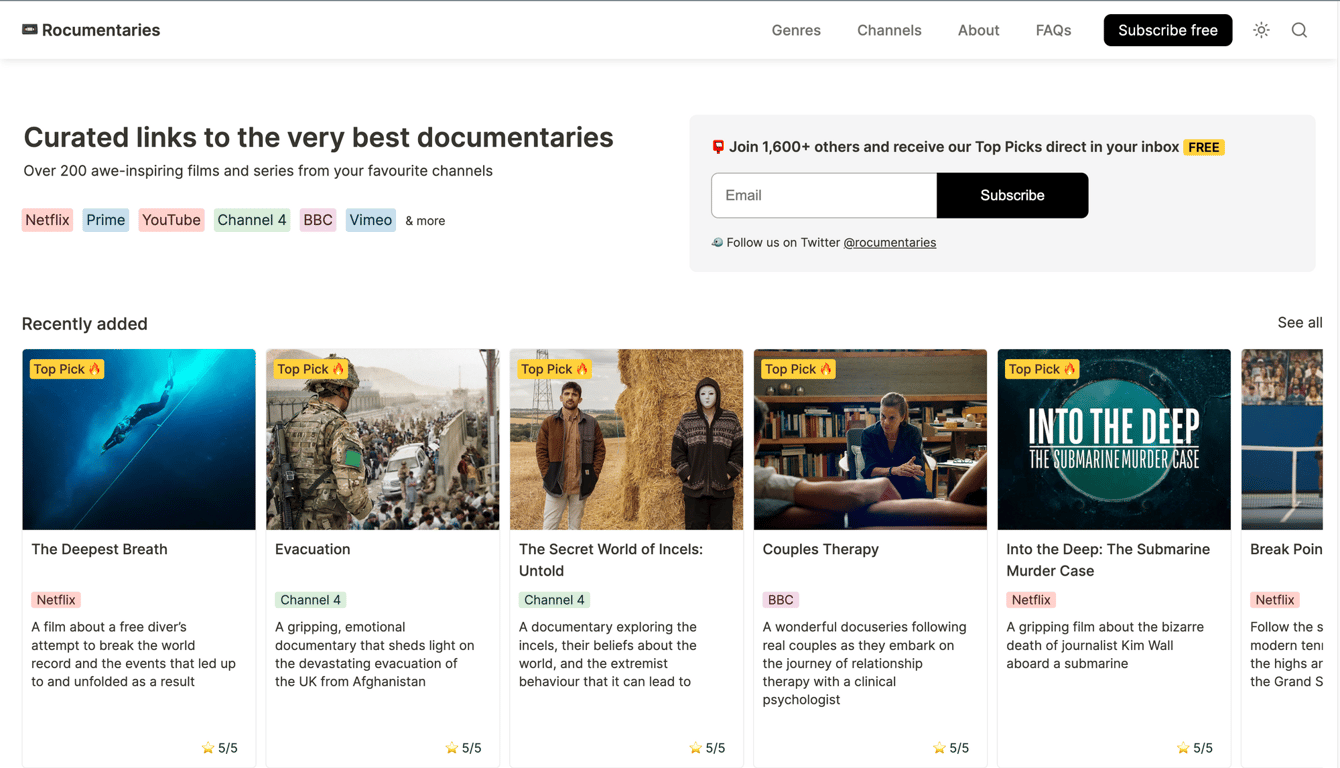Click inside the Email input field
Viewport: 1340px width, 768px height.
point(823,195)
